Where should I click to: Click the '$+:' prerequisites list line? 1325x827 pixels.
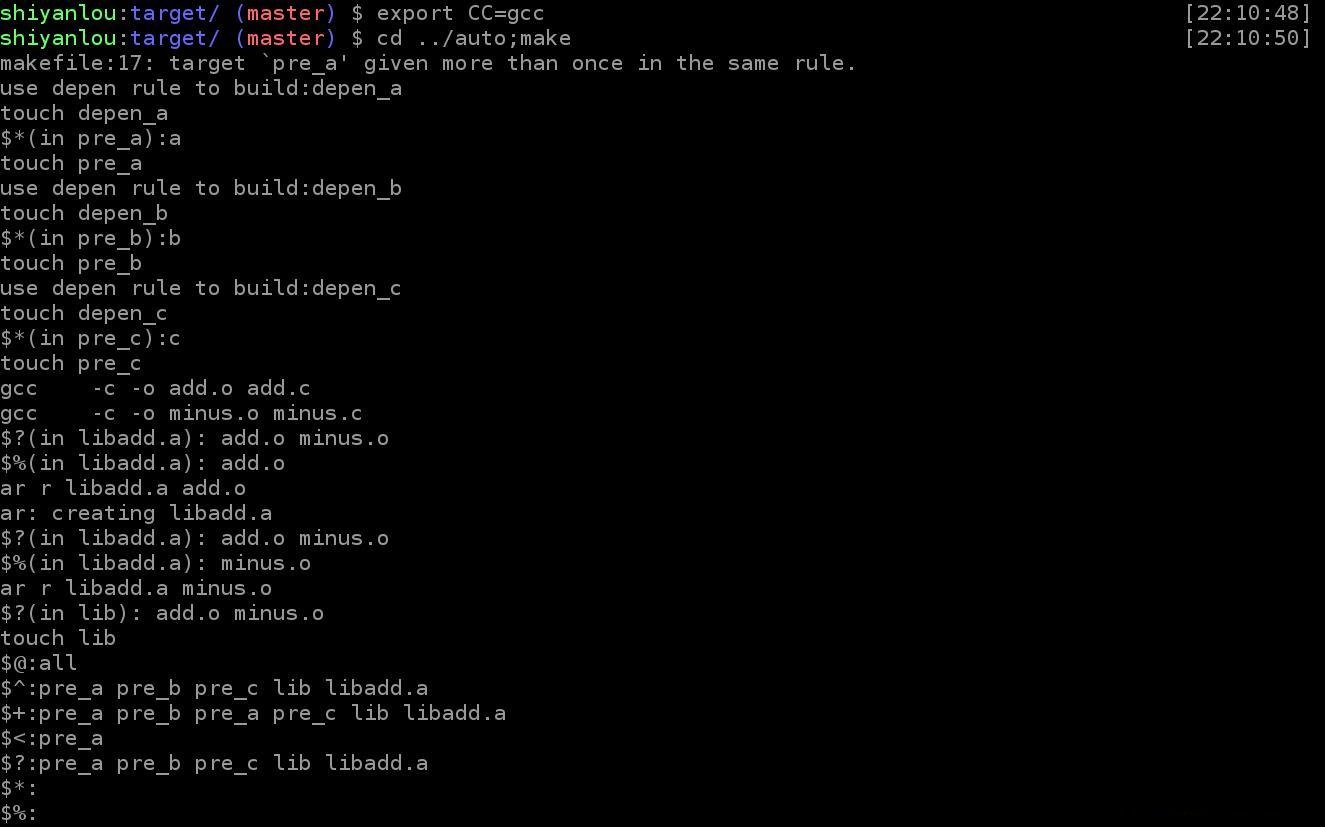coord(253,713)
